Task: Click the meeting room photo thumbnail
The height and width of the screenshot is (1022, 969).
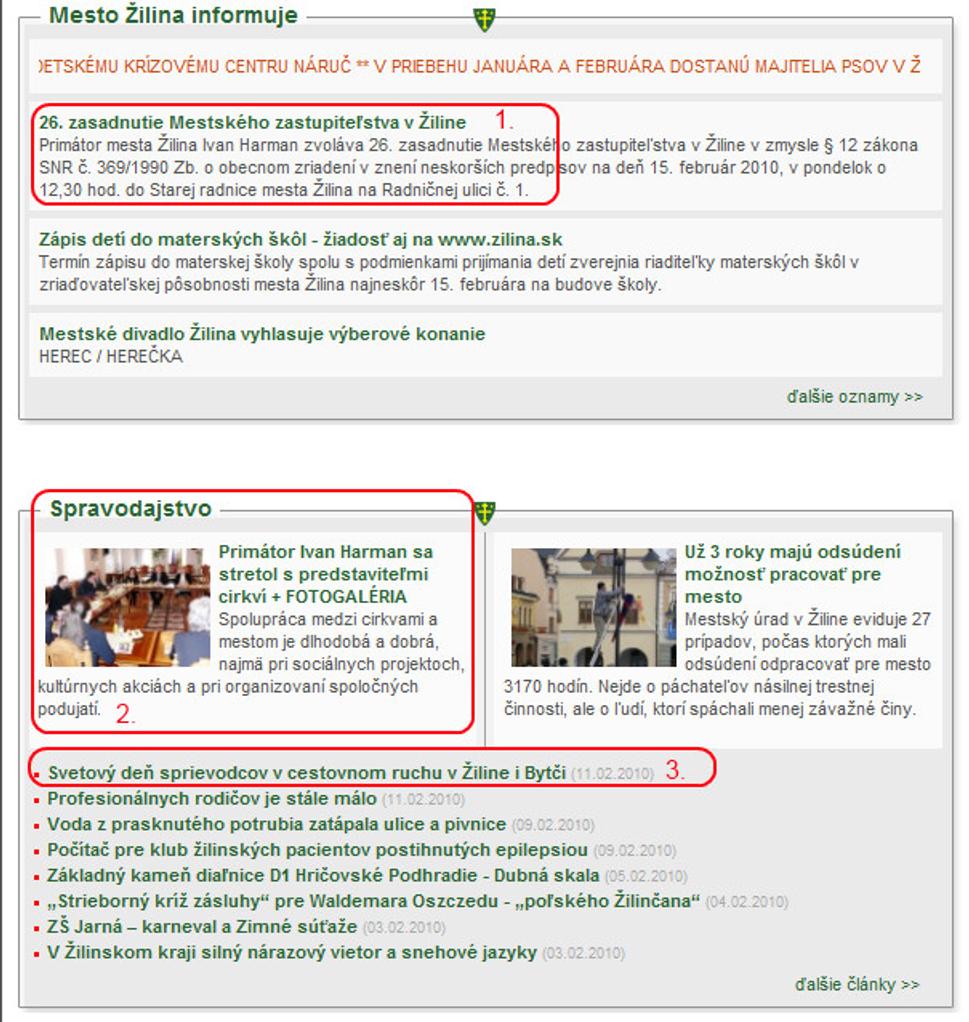Action: (x=128, y=607)
